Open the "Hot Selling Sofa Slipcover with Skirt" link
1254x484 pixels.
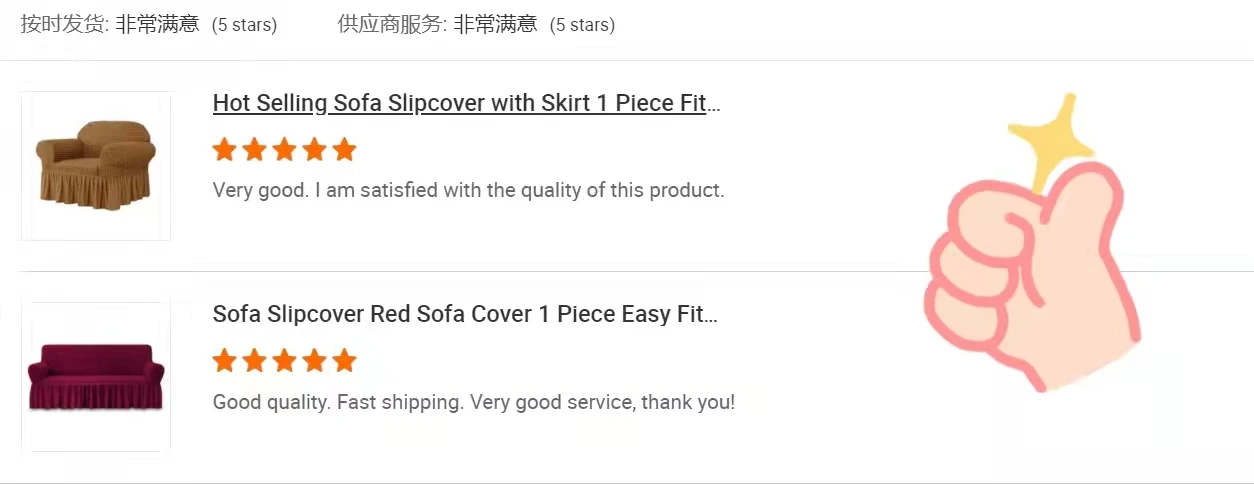(x=466, y=103)
